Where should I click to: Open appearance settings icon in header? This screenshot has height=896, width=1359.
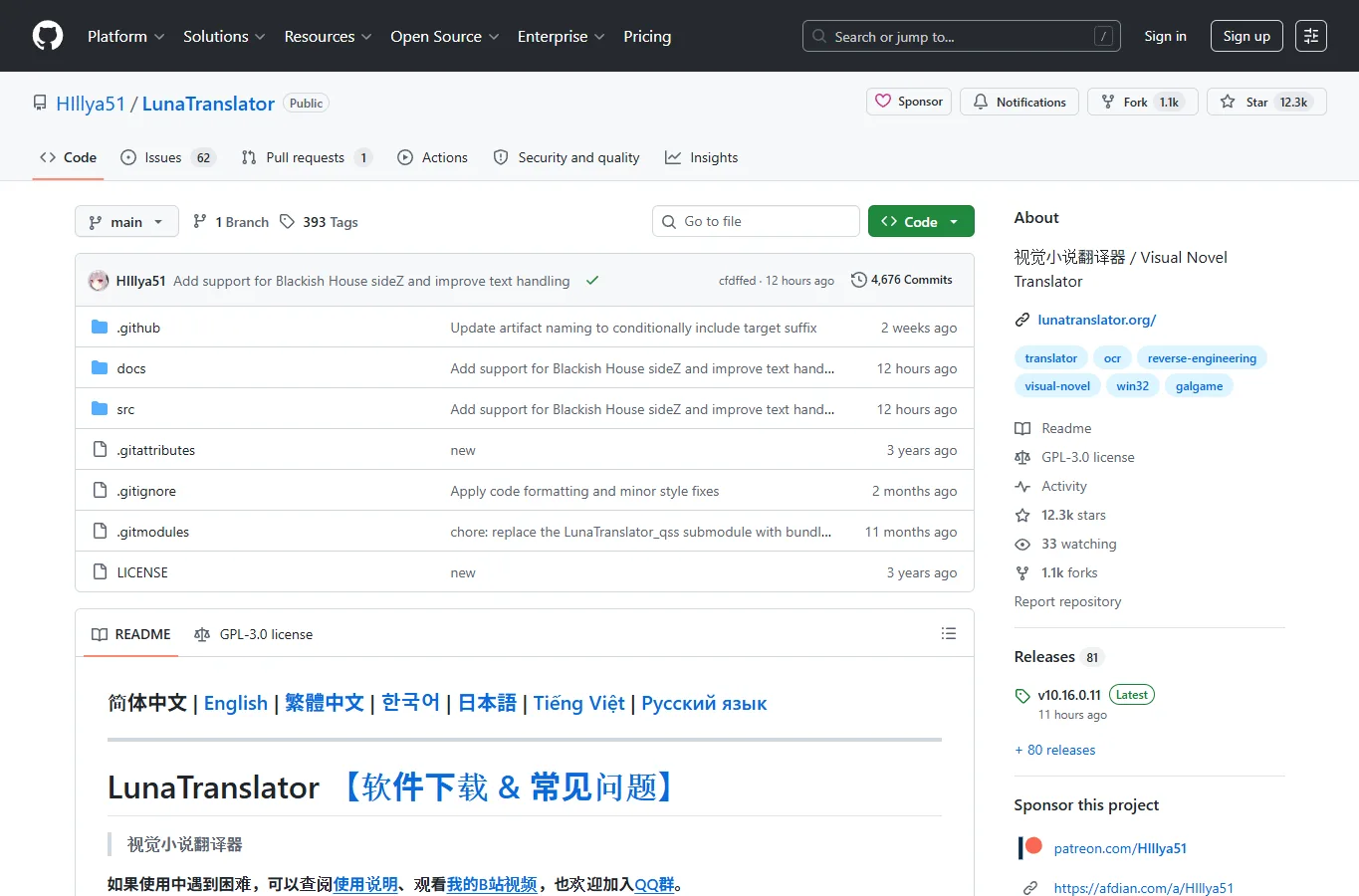click(x=1311, y=36)
